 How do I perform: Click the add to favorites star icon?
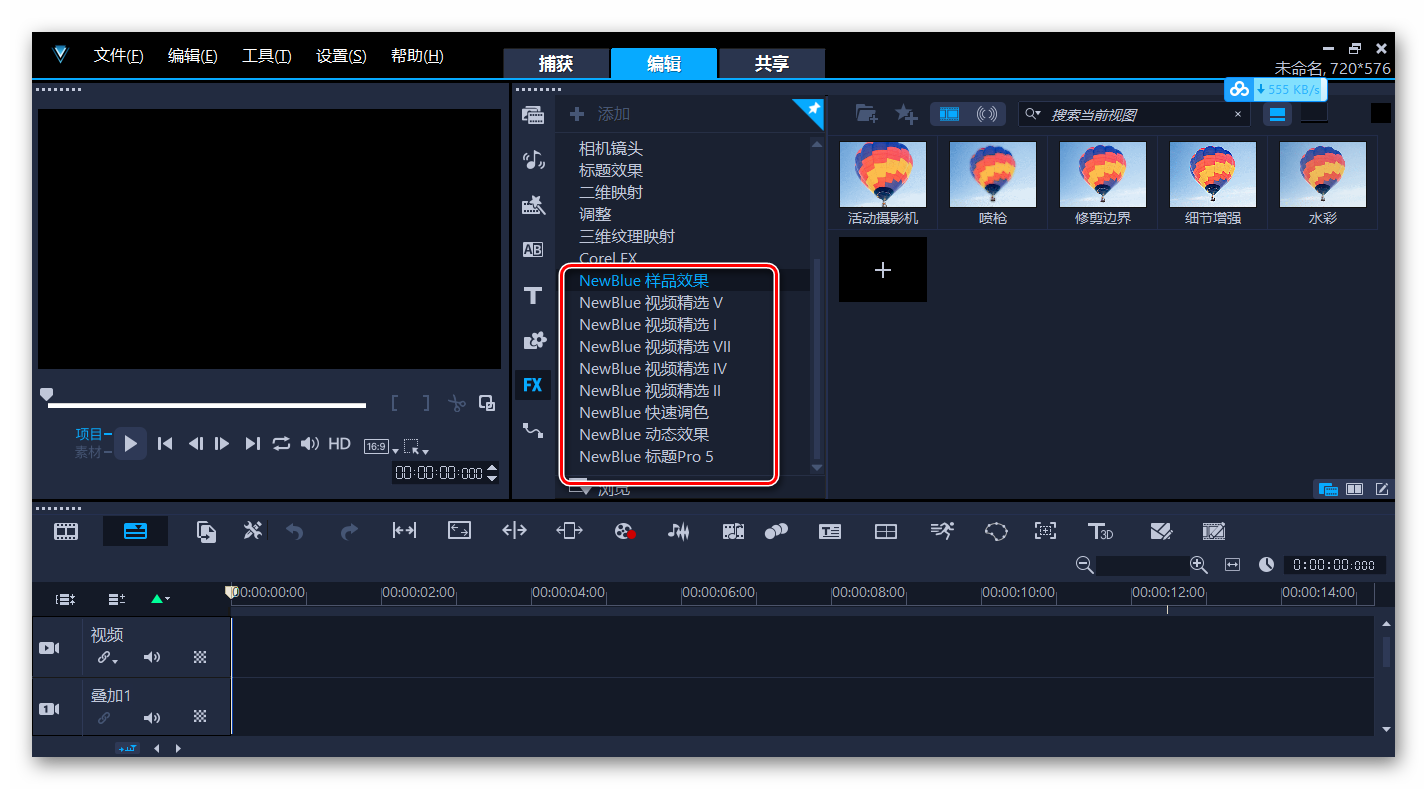point(906,114)
